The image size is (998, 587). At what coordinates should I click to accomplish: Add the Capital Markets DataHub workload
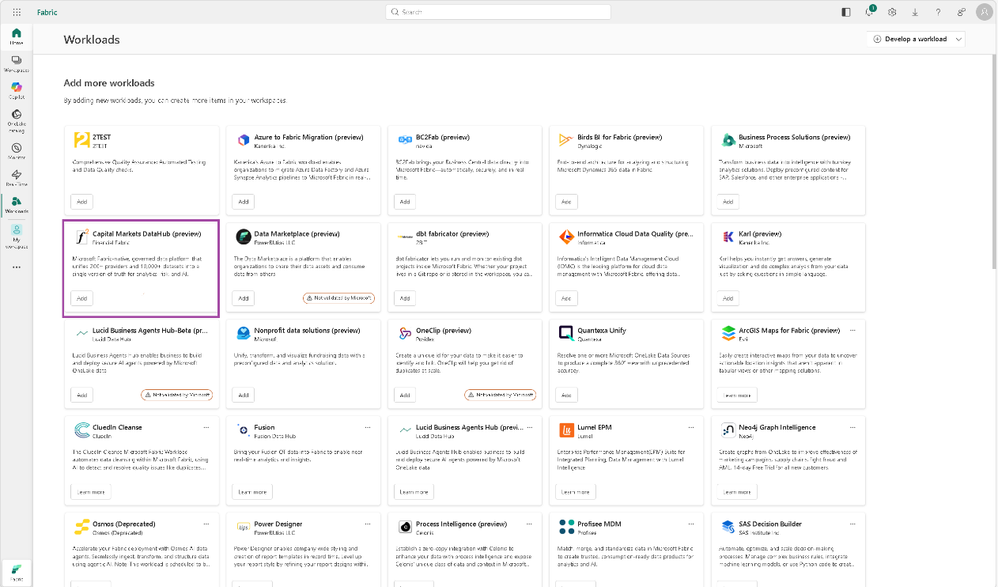click(82, 299)
